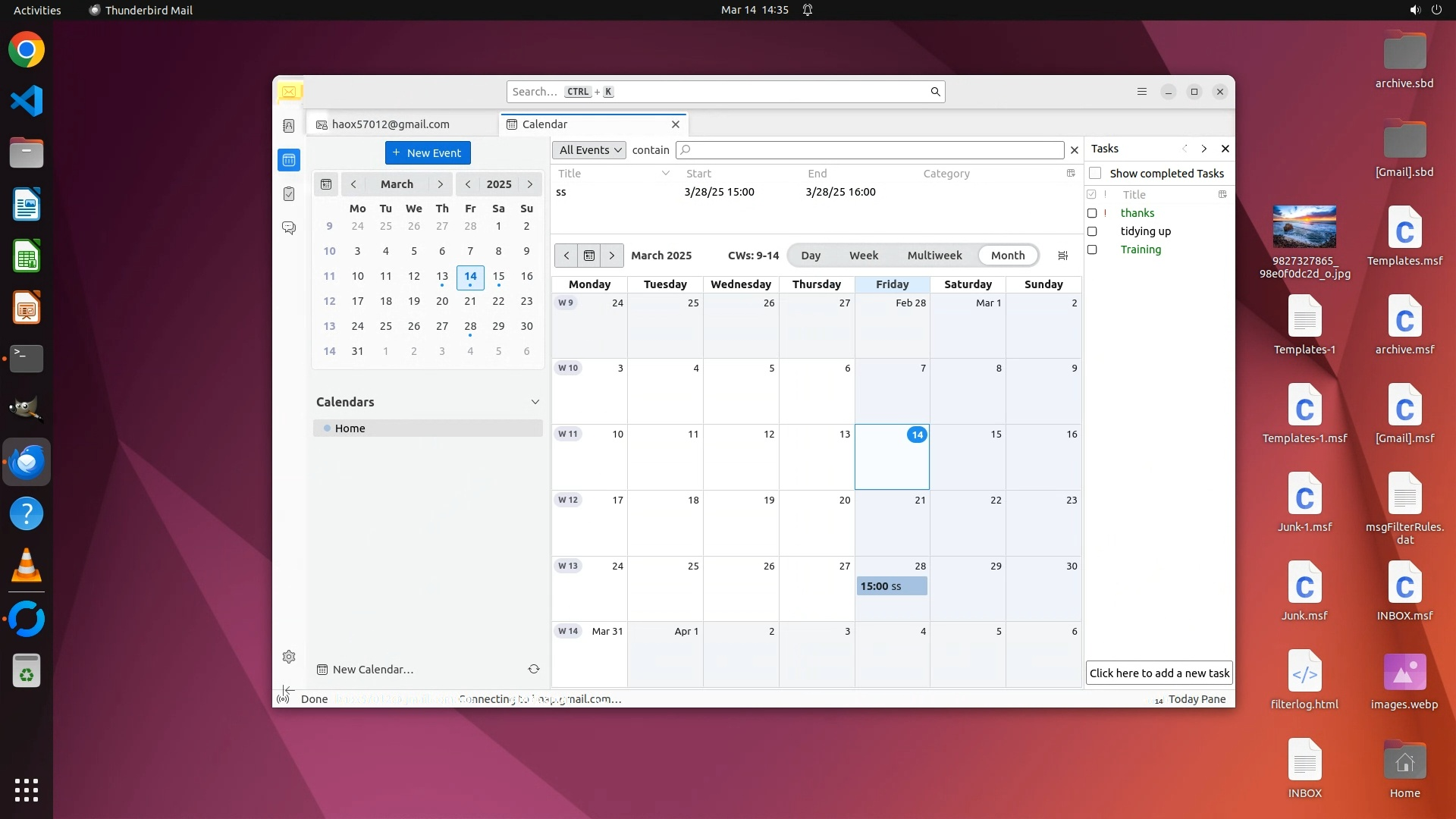This screenshot has height=819, width=1456.
Task: Advance the mini calendar to next year
Action: click(x=530, y=184)
